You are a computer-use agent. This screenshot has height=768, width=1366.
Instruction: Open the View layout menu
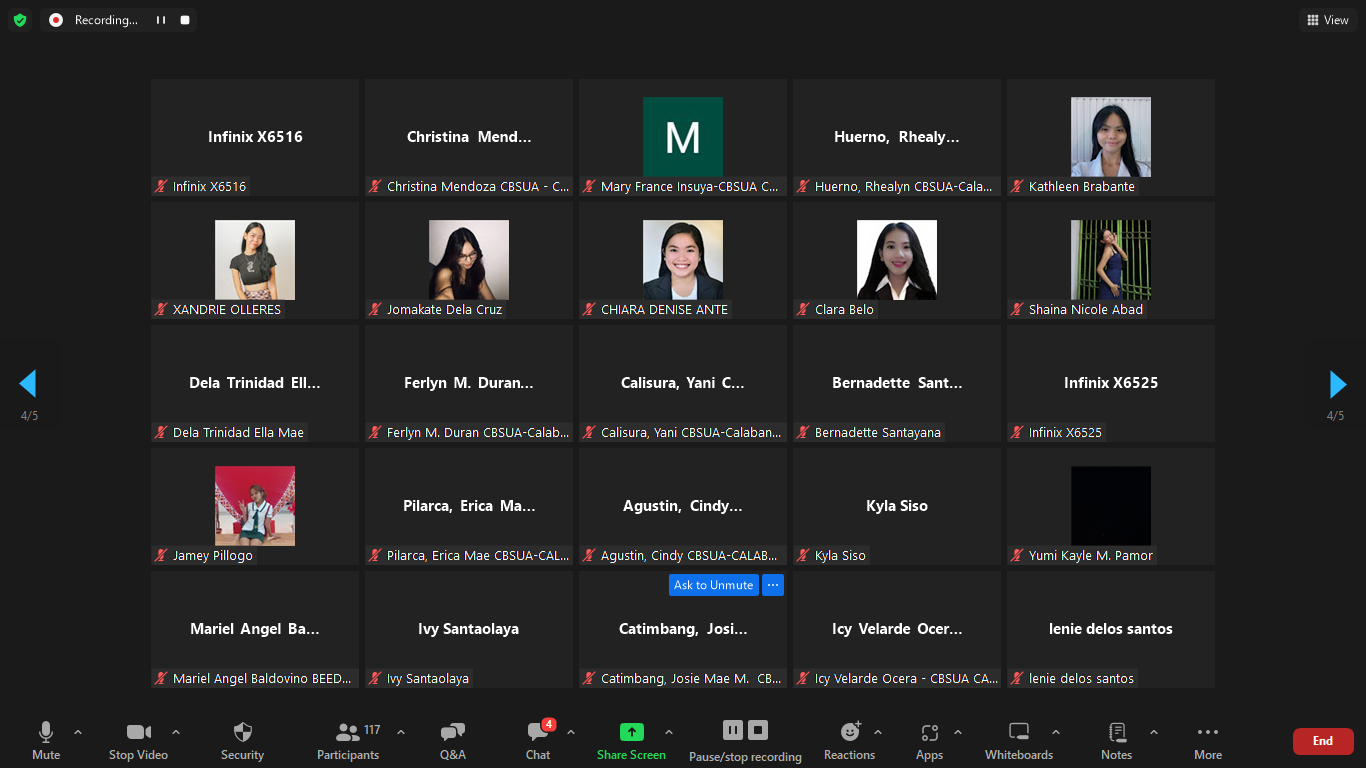point(1327,20)
